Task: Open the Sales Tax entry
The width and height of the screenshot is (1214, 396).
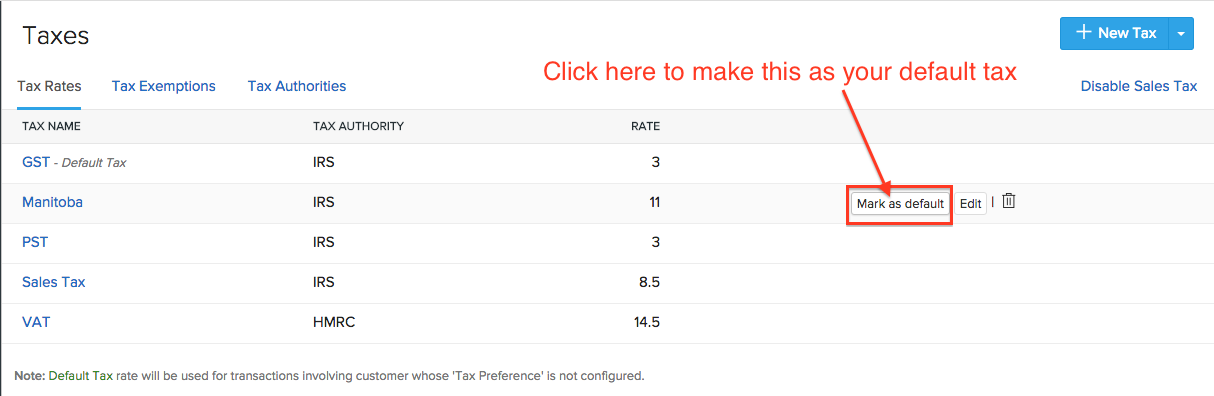Action: (54, 282)
